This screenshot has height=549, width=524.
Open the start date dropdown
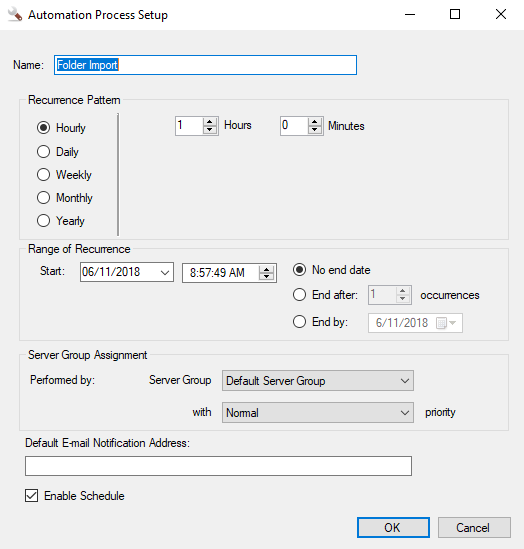(165, 272)
